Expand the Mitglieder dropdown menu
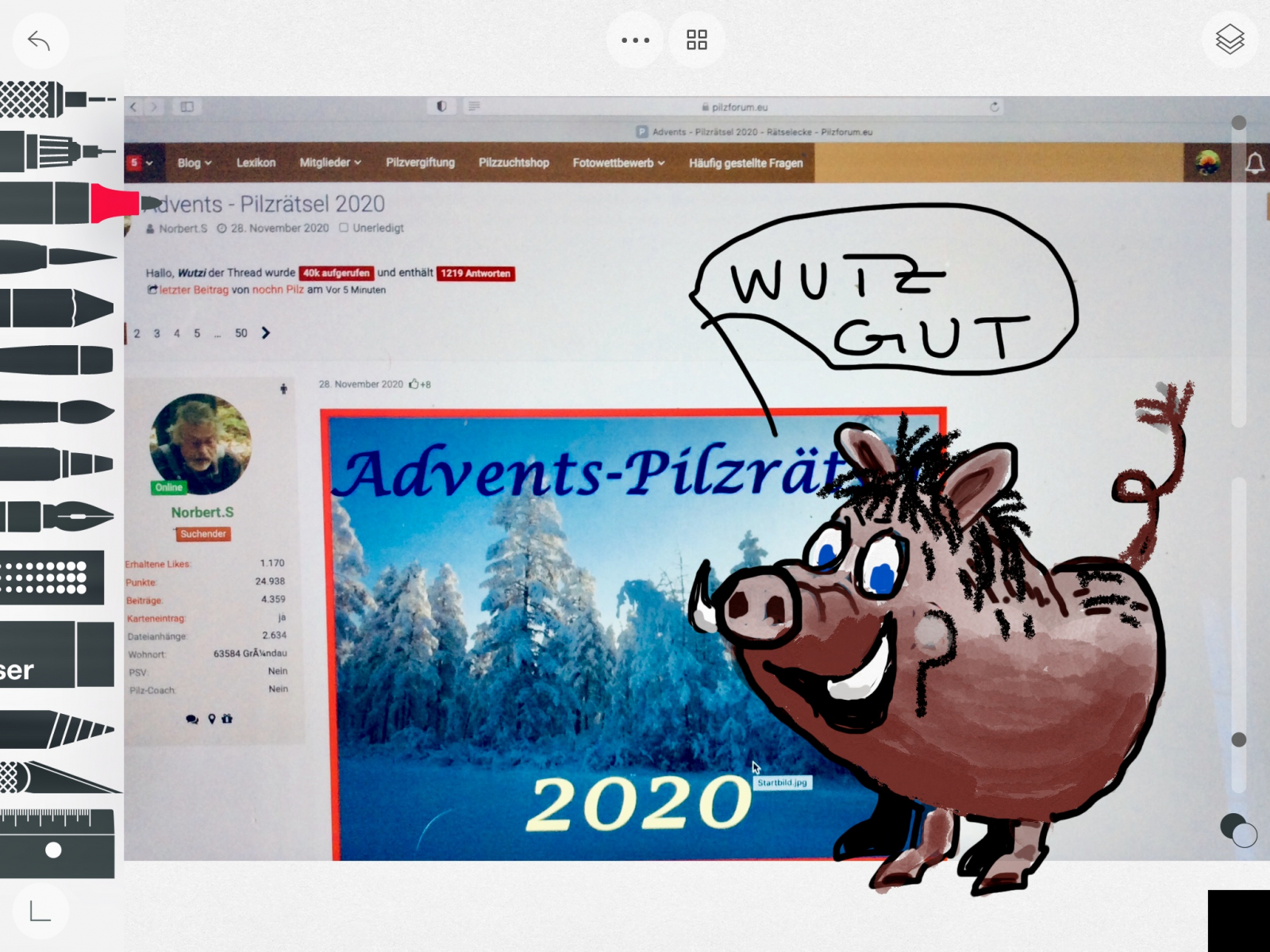This screenshot has height=952, width=1270. [329, 163]
